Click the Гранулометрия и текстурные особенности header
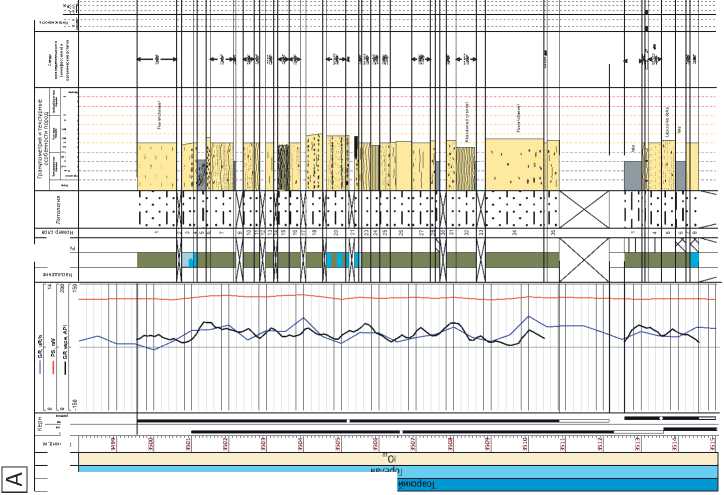Screen dimensions: 724x495 [43, 139]
